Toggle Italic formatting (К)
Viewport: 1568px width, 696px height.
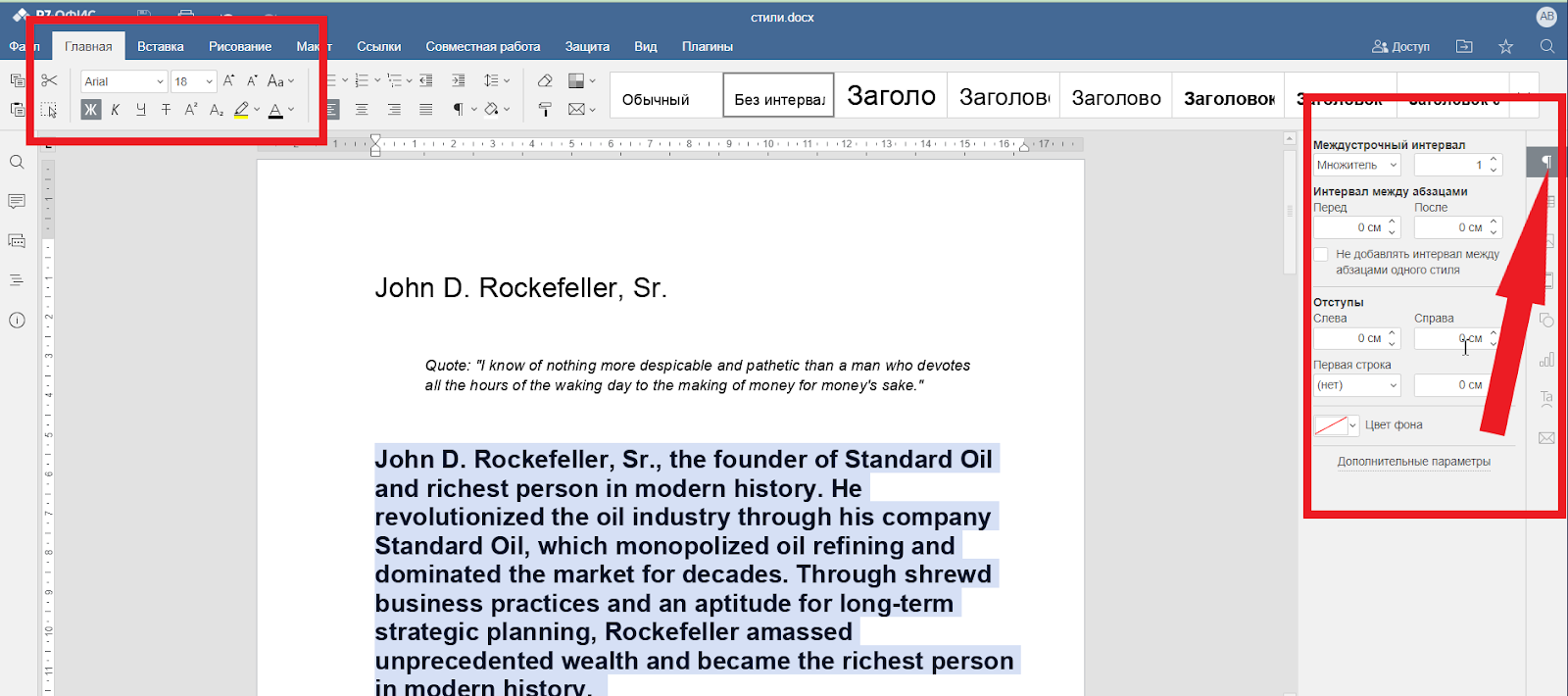[x=116, y=110]
